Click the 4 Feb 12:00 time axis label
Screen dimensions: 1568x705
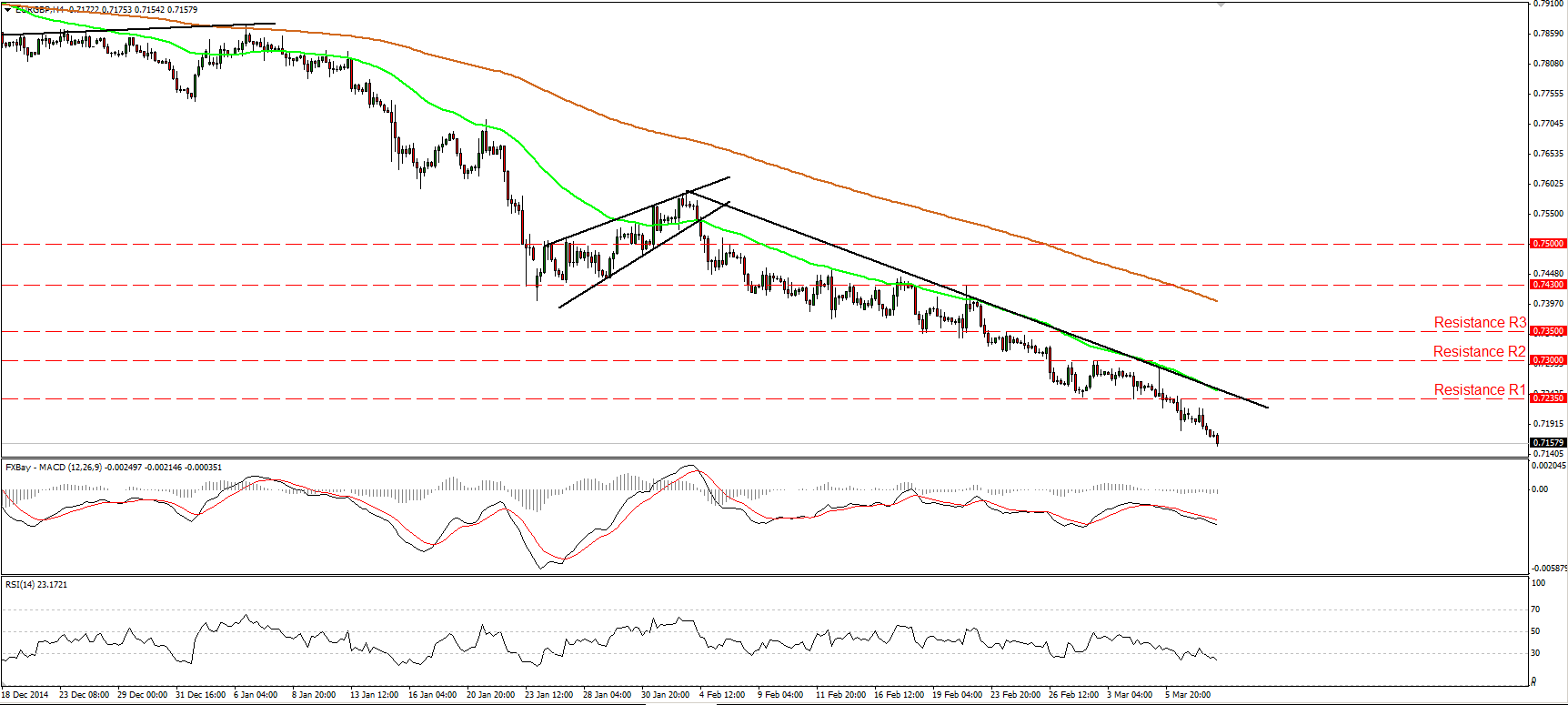tap(722, 695)
